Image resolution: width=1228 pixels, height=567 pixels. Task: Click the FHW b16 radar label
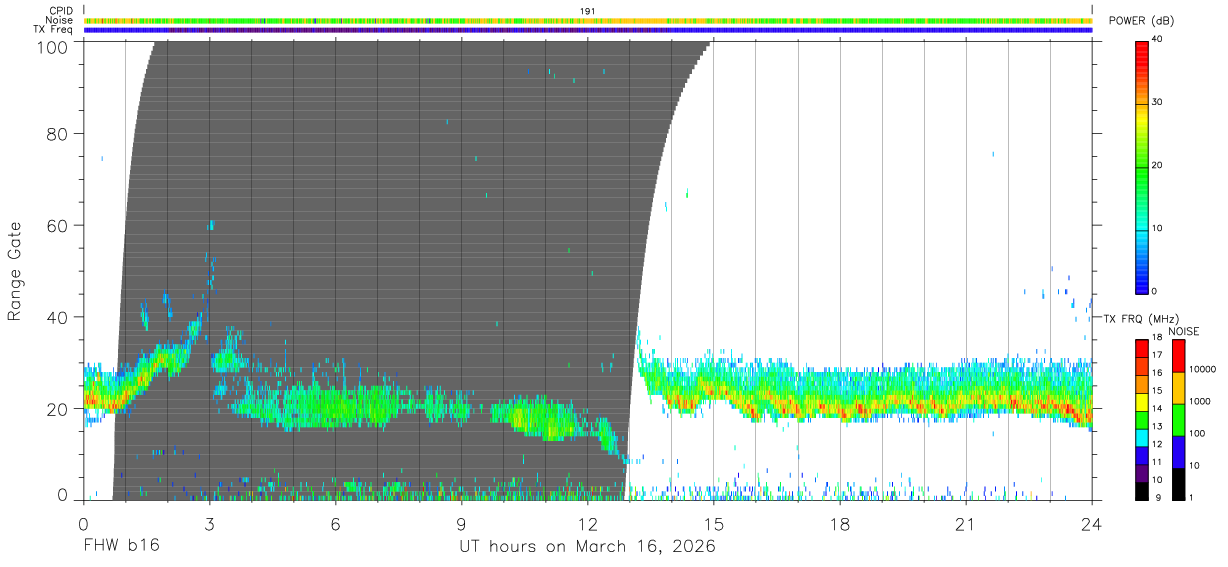[x=121, y=546]
